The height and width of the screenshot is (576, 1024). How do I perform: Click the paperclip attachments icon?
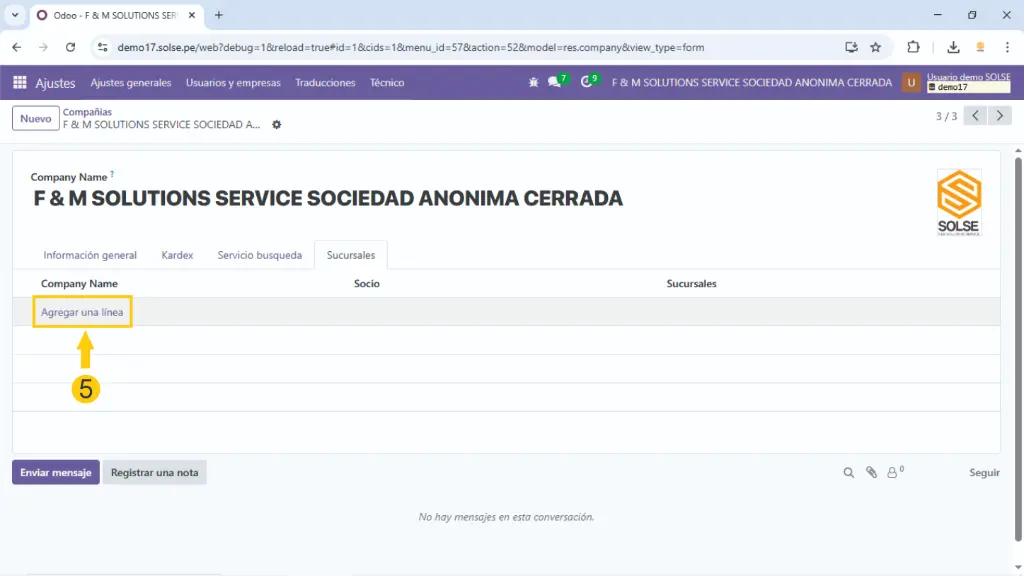point(871,473)
